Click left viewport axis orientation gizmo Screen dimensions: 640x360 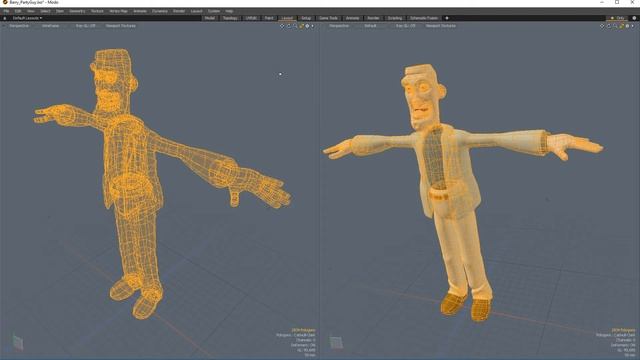pos(18,342)
